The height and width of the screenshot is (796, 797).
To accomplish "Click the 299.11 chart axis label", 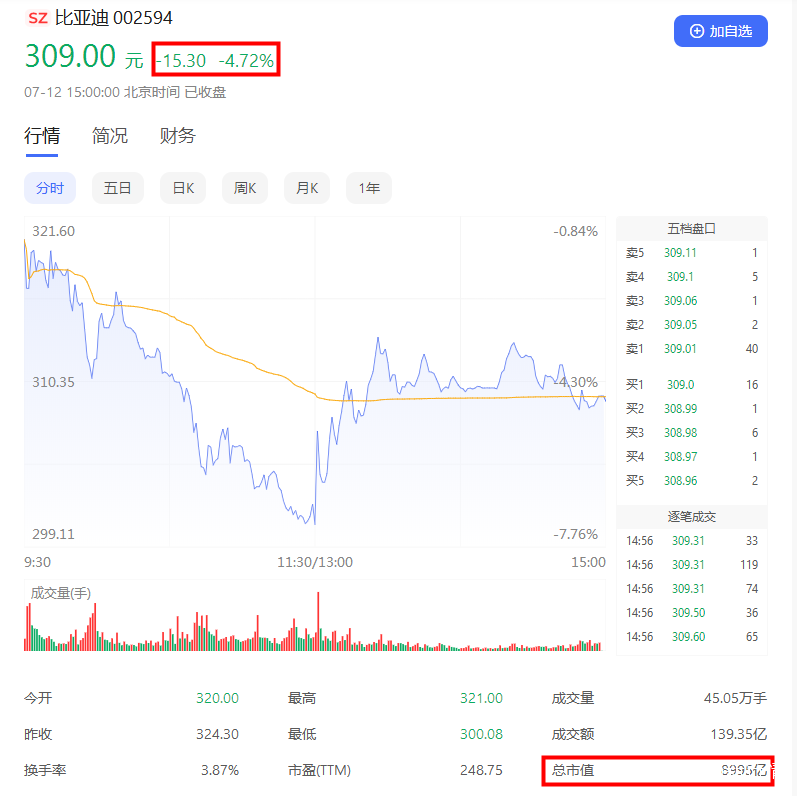I will [53, 534].
